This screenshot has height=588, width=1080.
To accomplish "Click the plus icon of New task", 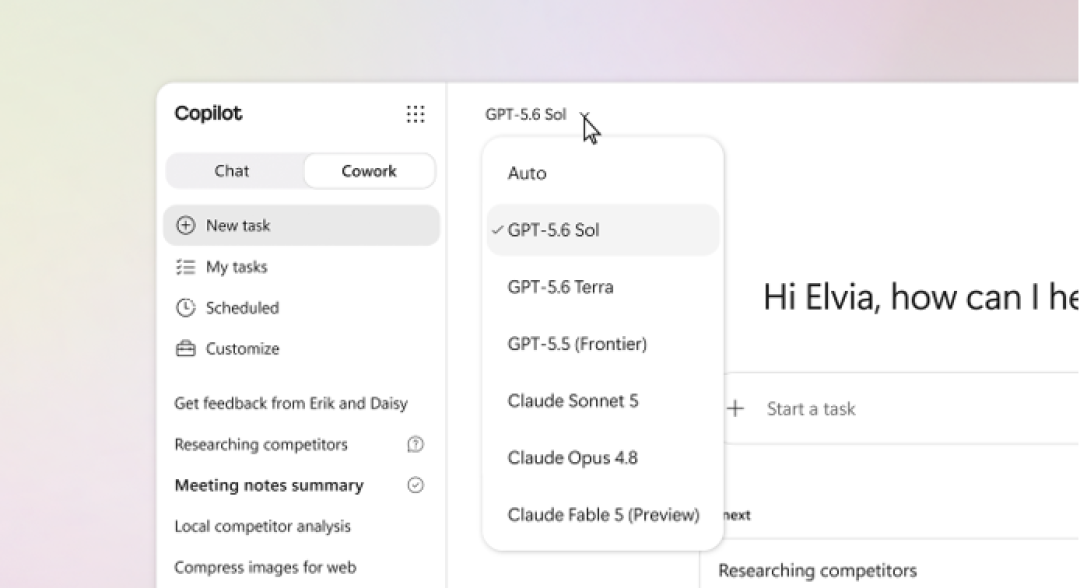I will pyautogui.click(x=185, y=225).
